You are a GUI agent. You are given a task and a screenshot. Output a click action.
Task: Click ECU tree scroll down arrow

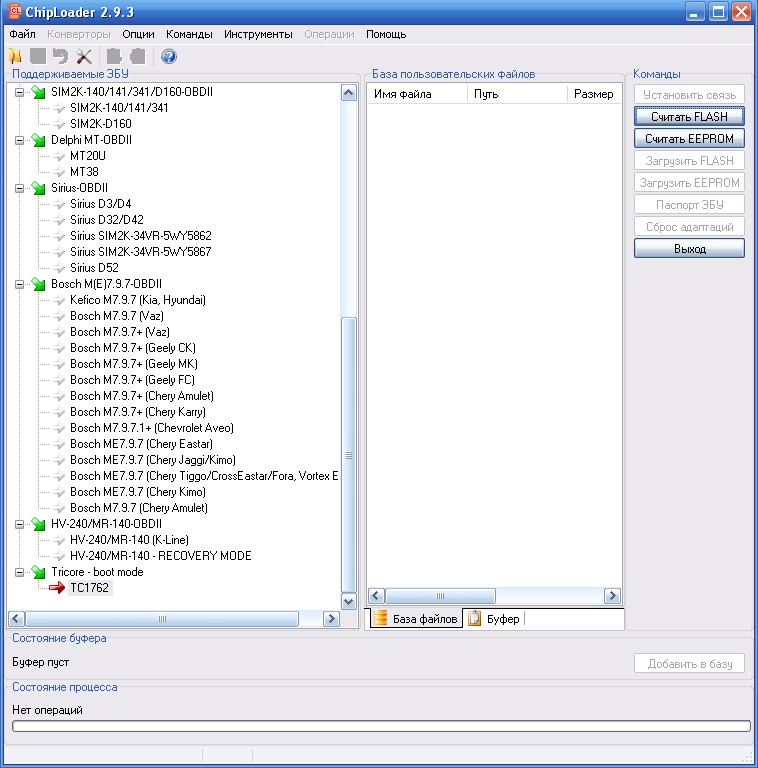(x=349, y=601)
